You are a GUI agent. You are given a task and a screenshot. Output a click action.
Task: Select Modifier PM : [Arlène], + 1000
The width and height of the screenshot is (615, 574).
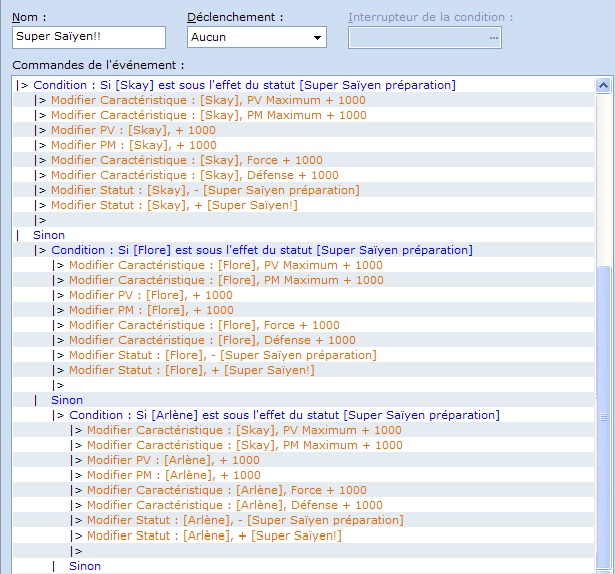point(304,475)
